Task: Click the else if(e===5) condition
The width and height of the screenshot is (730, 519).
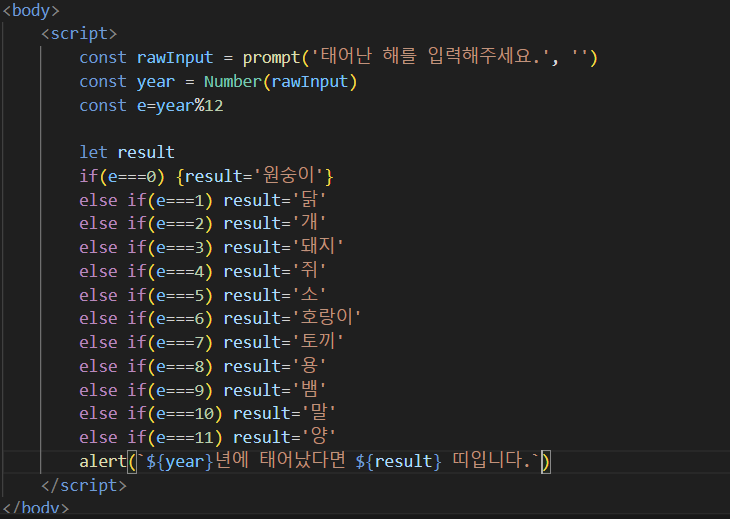Action: [146, 295]
